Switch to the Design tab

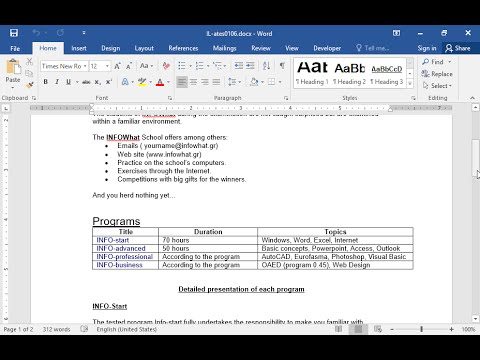click(111, 48)
